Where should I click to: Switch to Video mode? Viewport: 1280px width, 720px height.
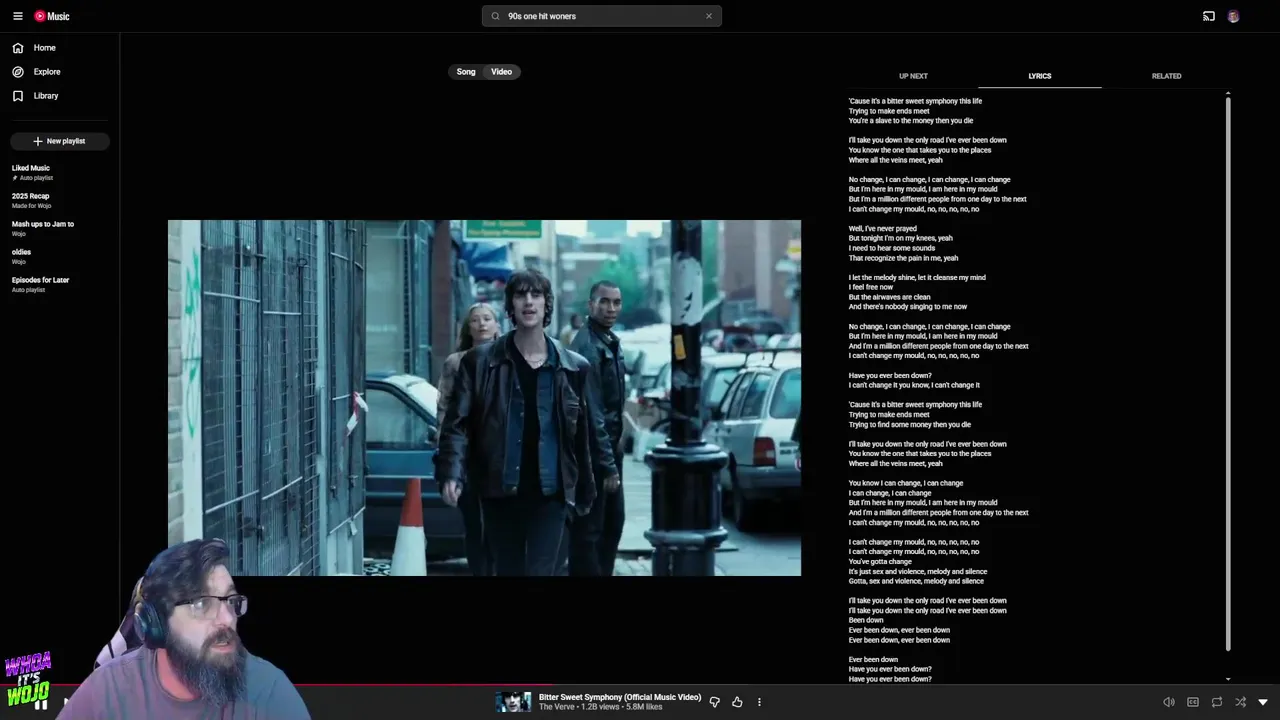(x=502, y=72)
